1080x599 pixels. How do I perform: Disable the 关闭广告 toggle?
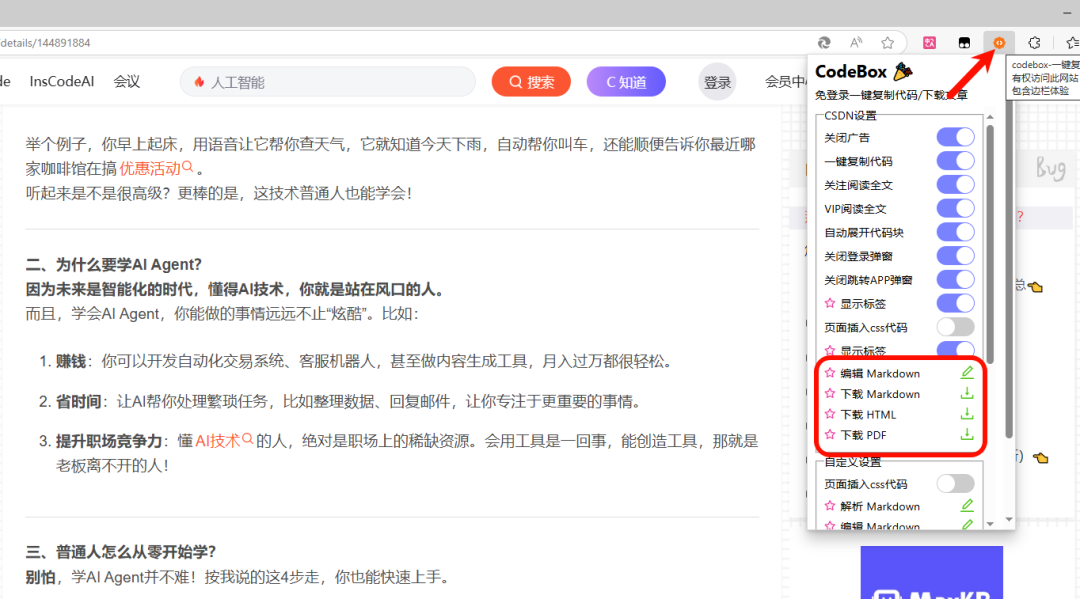[x=956, y=135]
